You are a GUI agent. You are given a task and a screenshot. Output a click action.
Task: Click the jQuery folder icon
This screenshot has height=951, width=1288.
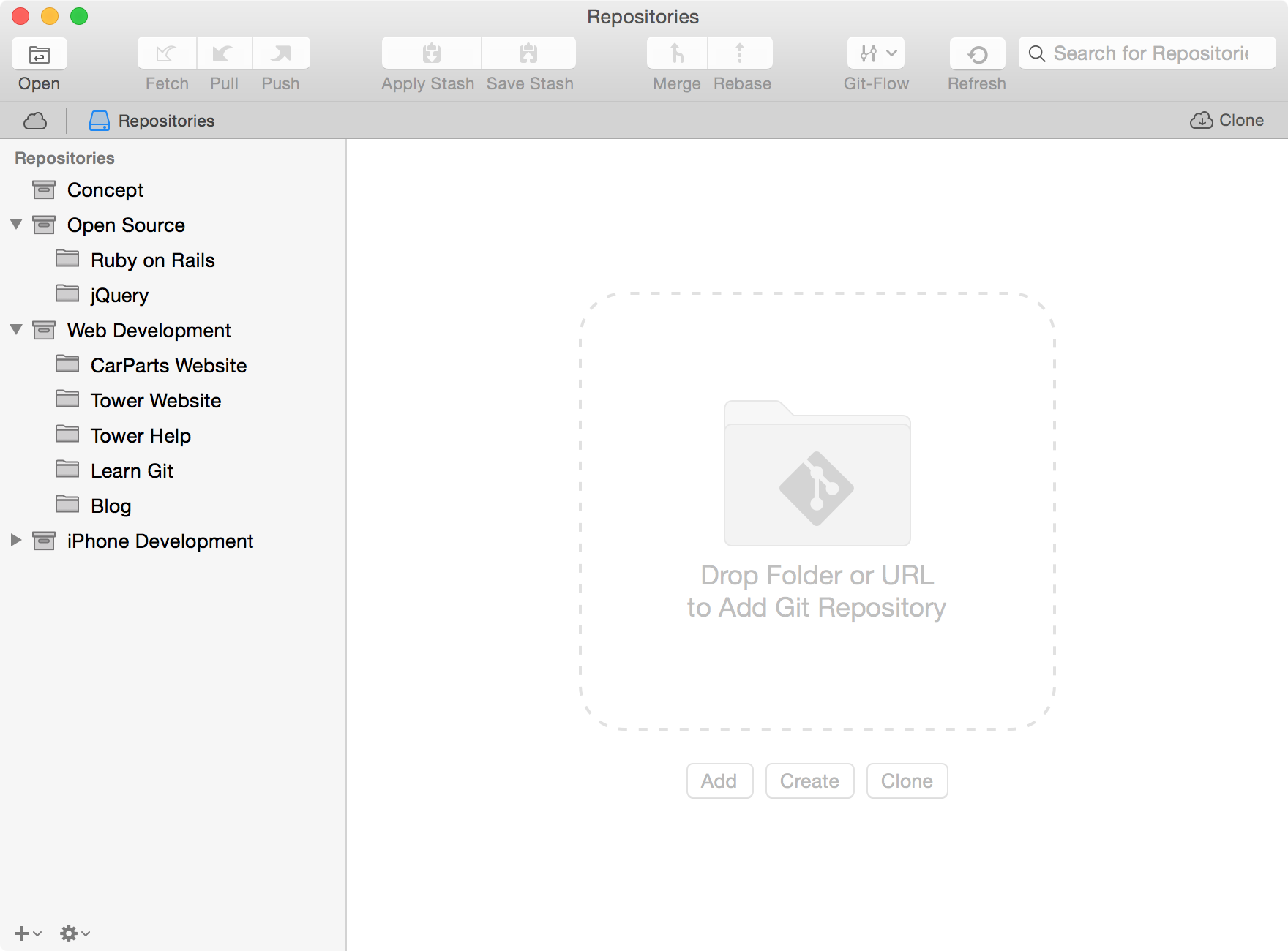click(67, 293)
